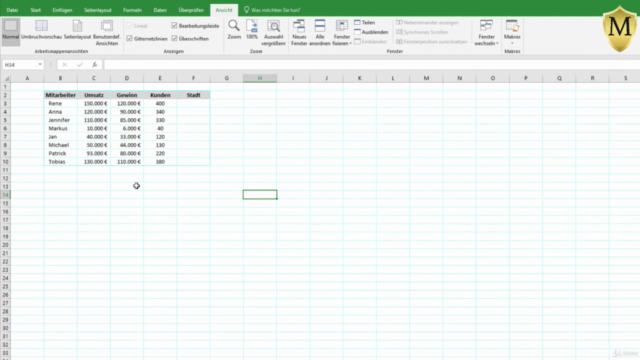Viewport: 640px width, 360px height.
Task: Select the Kunden cell 380
Action: (160, 162)
